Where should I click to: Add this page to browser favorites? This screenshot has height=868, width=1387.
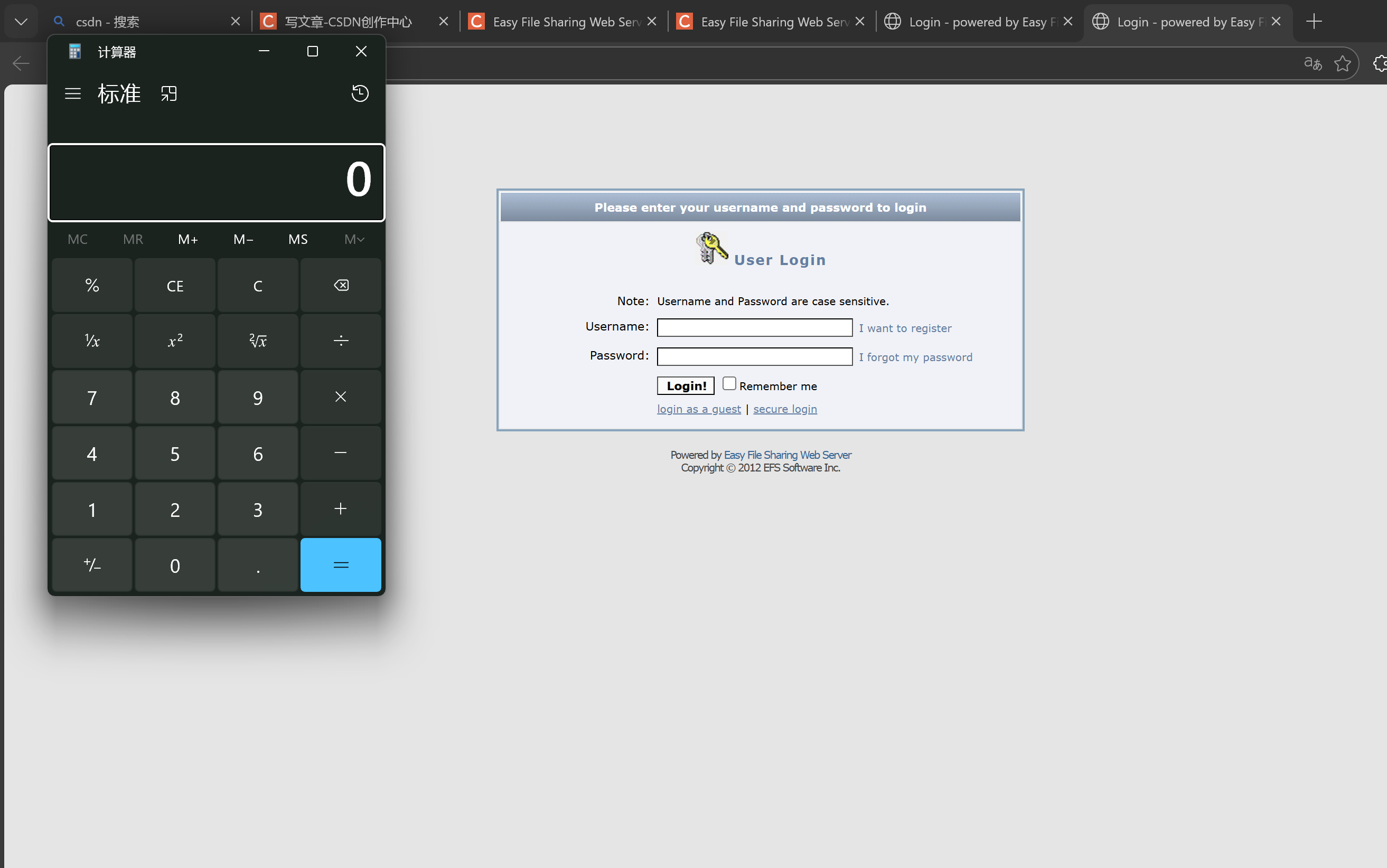pyautogui.click(x=1342, y=63)
